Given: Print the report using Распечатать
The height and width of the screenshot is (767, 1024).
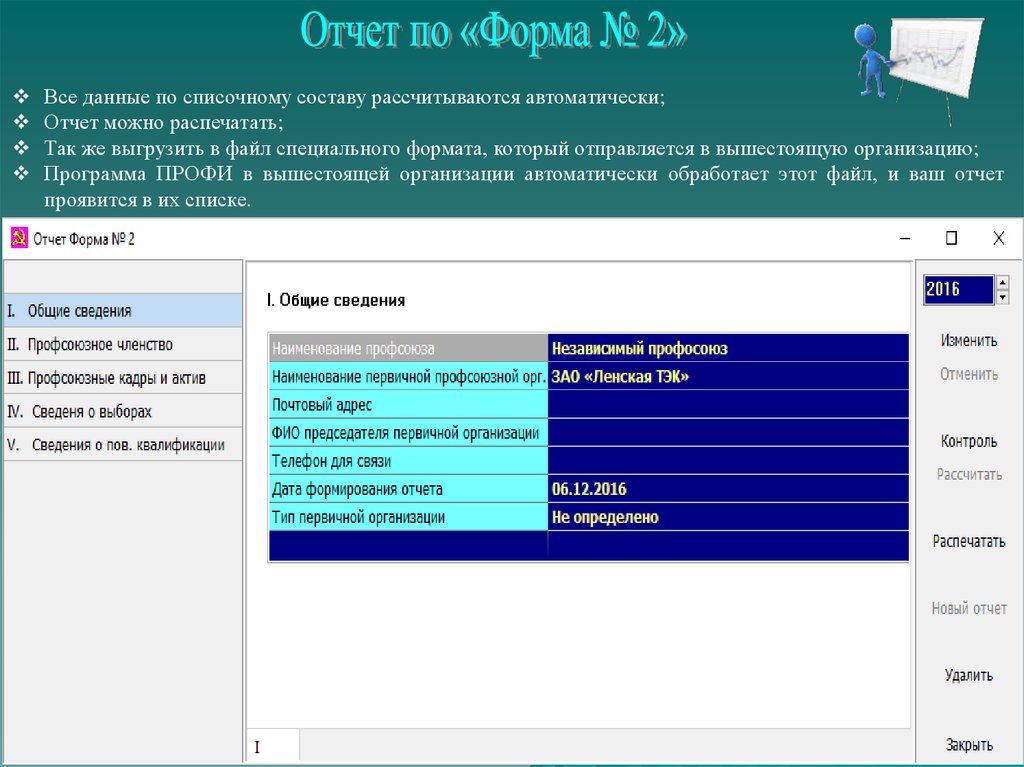Looking at the screenshot, I should point(968,541).
